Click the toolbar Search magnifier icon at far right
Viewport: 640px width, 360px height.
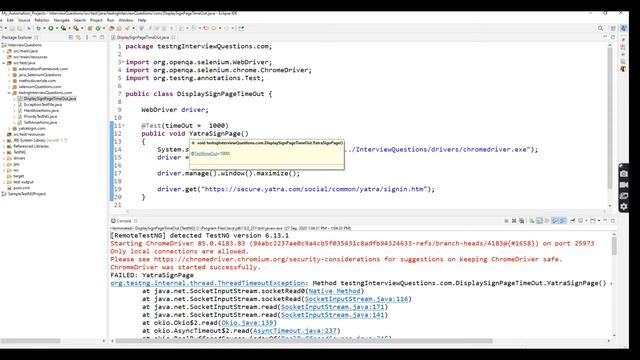(600, 28)
